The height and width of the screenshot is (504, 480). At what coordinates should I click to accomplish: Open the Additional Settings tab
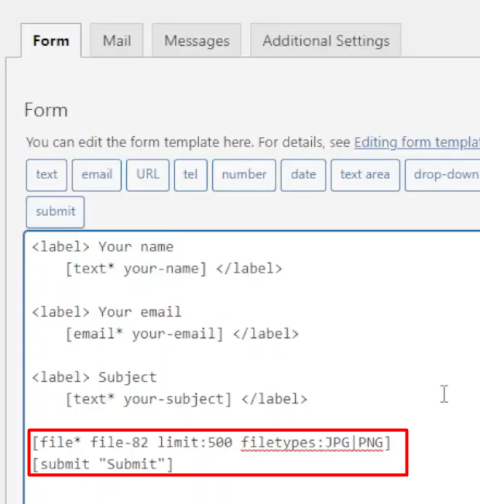coord(326,40)
